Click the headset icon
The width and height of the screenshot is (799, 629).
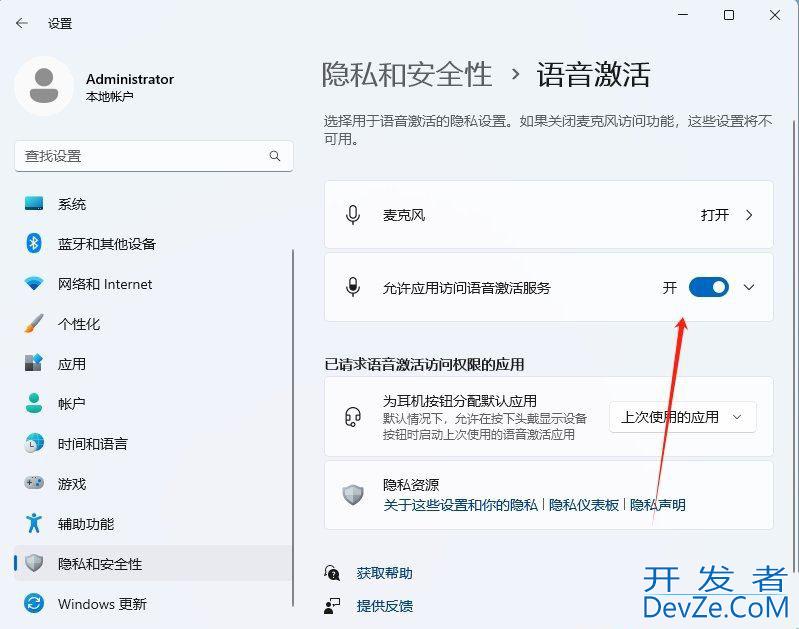[353, 417]
